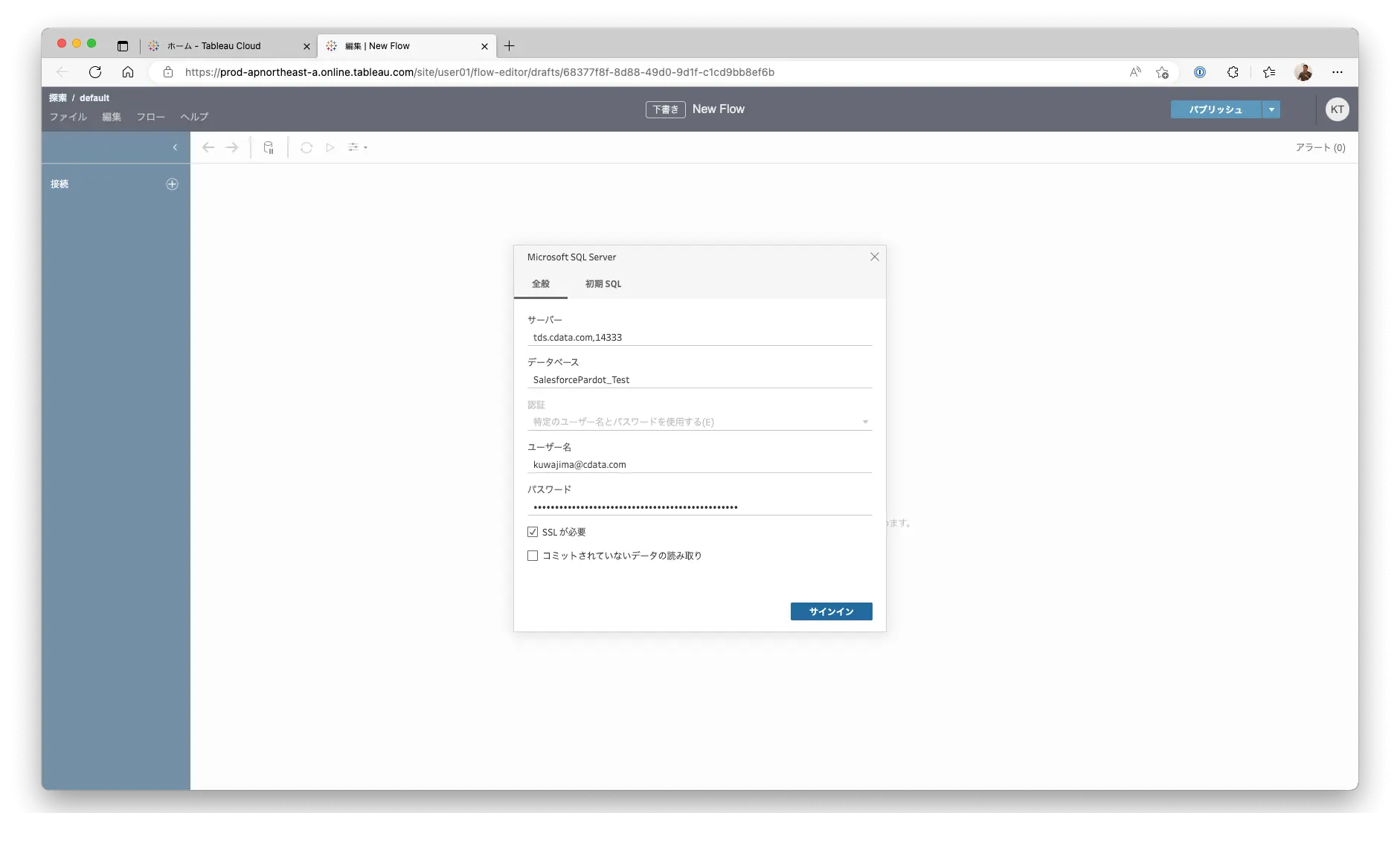The image size is (1400, 845).
Task: Click the サインイン button
Action: tap(831, 611)
